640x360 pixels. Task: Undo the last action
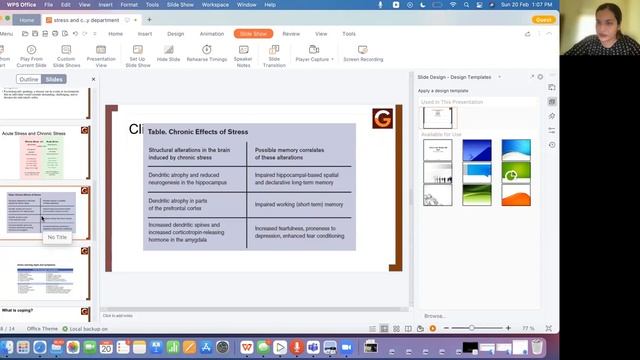[x=75, y=34]
